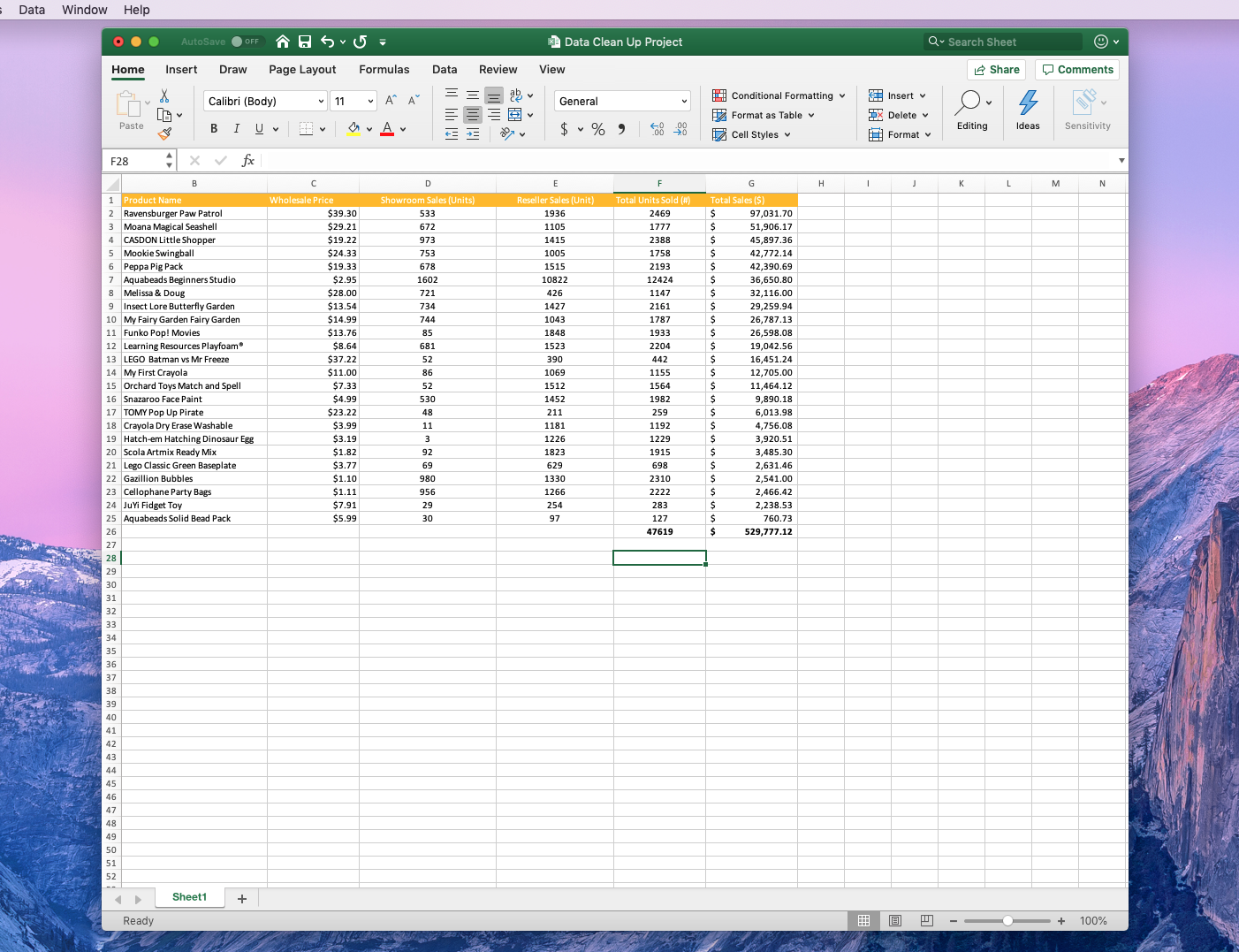The image size is (1239, 952).
Task: Select Normal view in status bar
Action: pyautogui.click(x=863, y=921)
